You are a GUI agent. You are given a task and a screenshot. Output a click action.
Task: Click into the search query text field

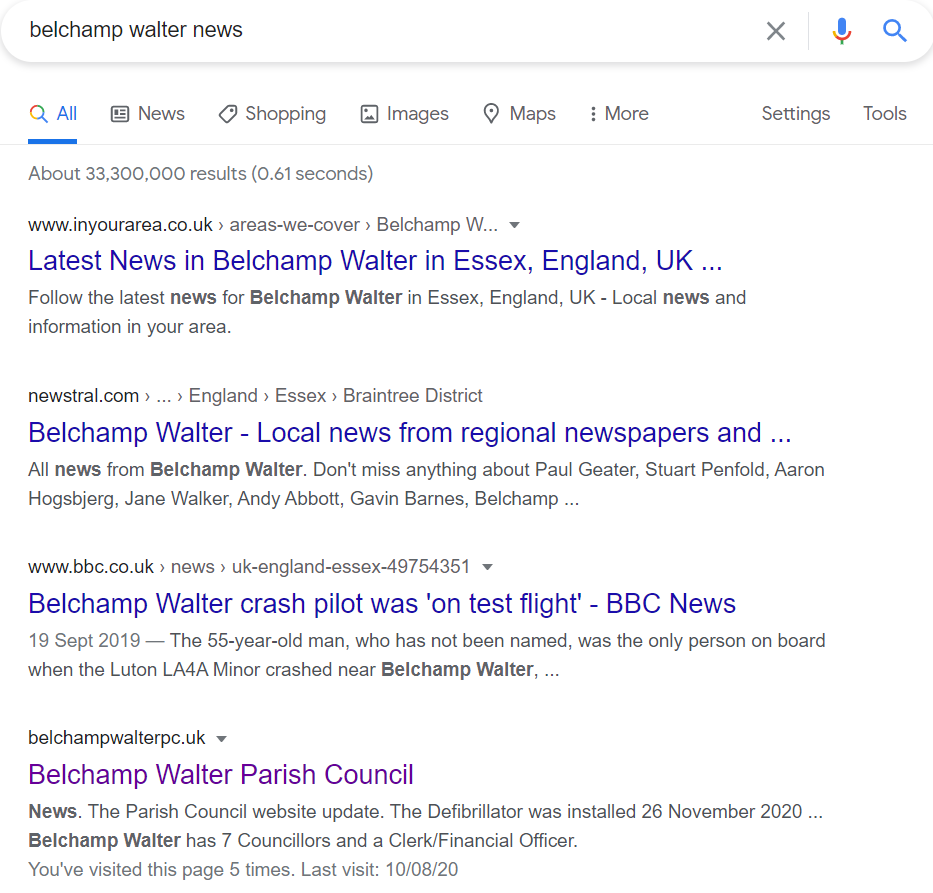(387, 30)
